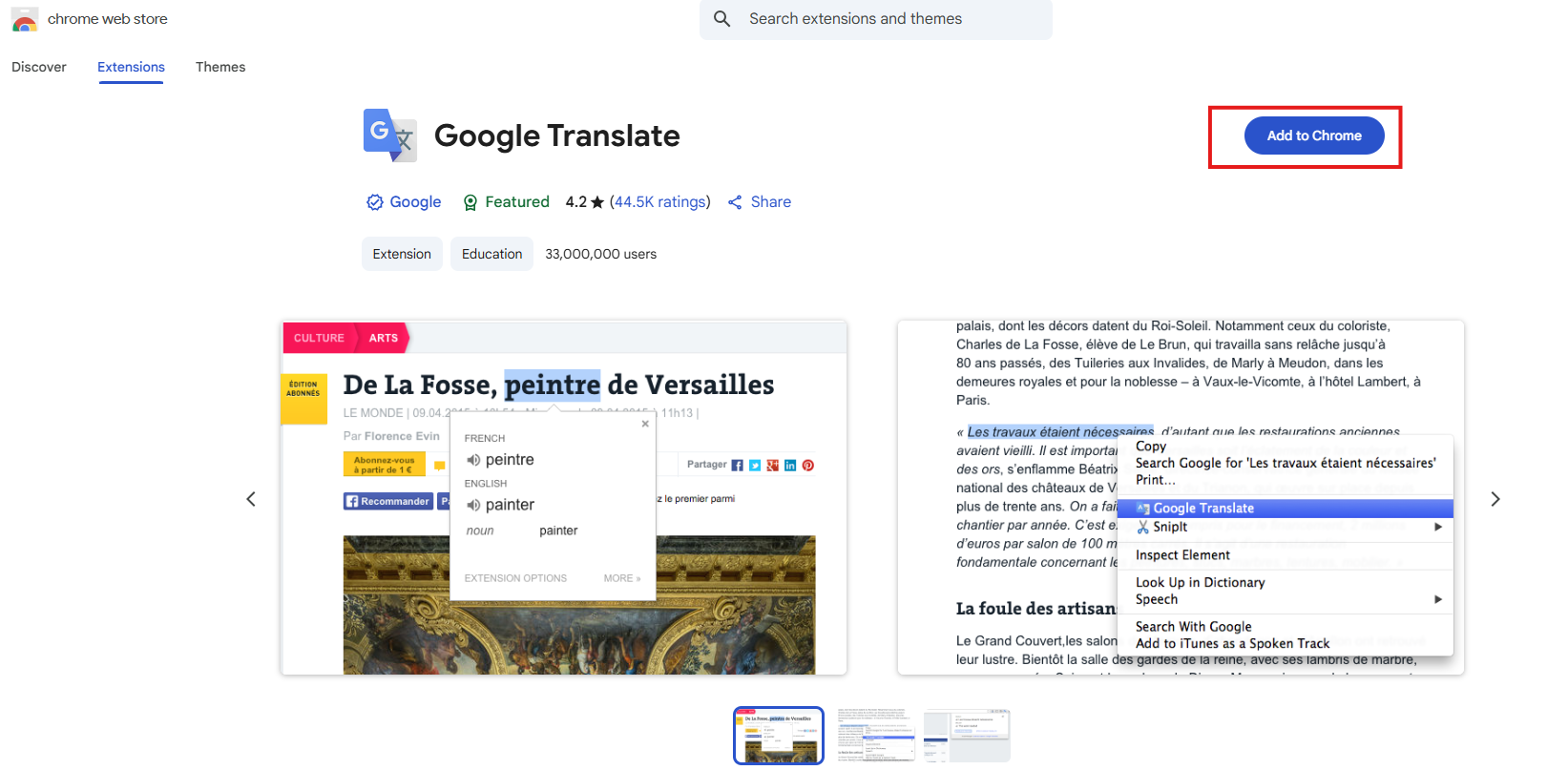Select the first screenshot thumbnail
The height and width of the screenshot is (770, 1568).
coord(779,736)
